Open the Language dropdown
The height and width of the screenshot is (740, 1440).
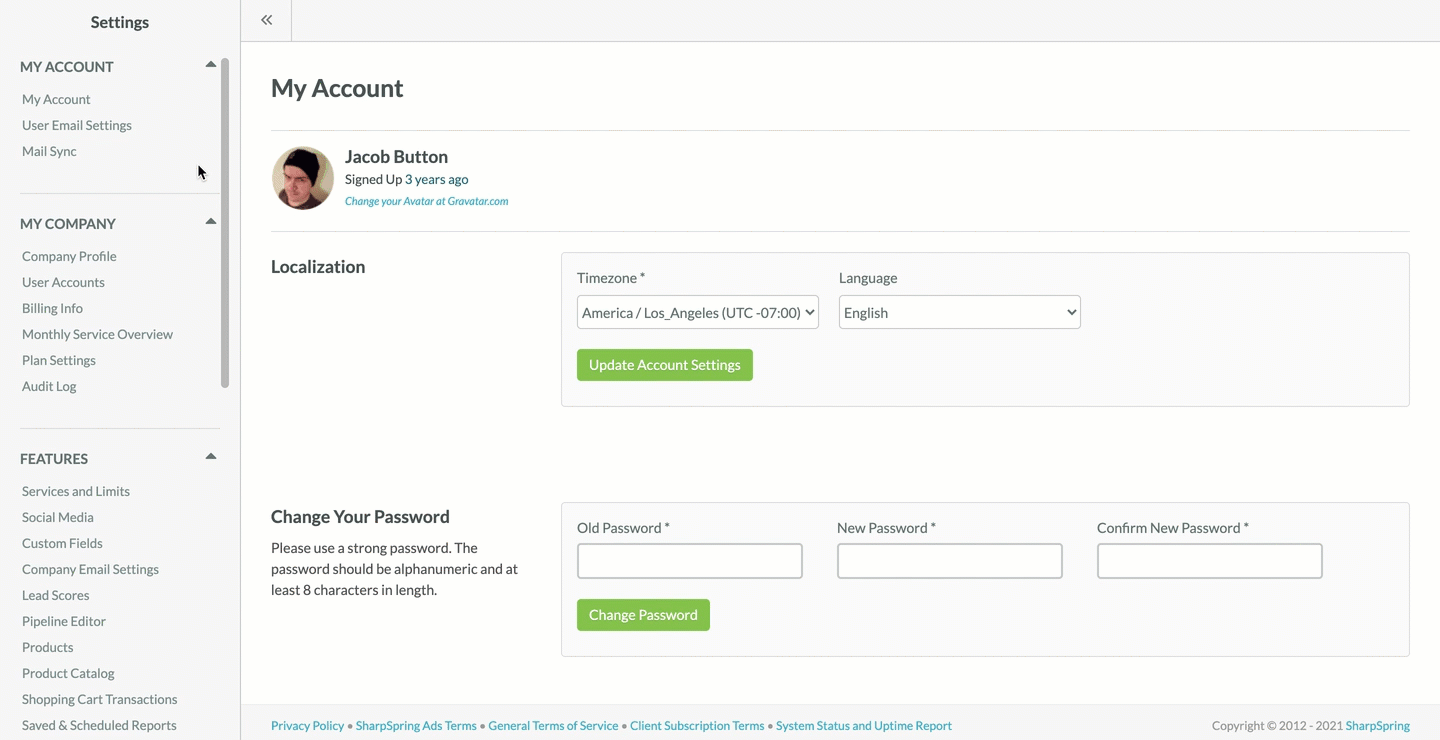click(x=959, y=313)
